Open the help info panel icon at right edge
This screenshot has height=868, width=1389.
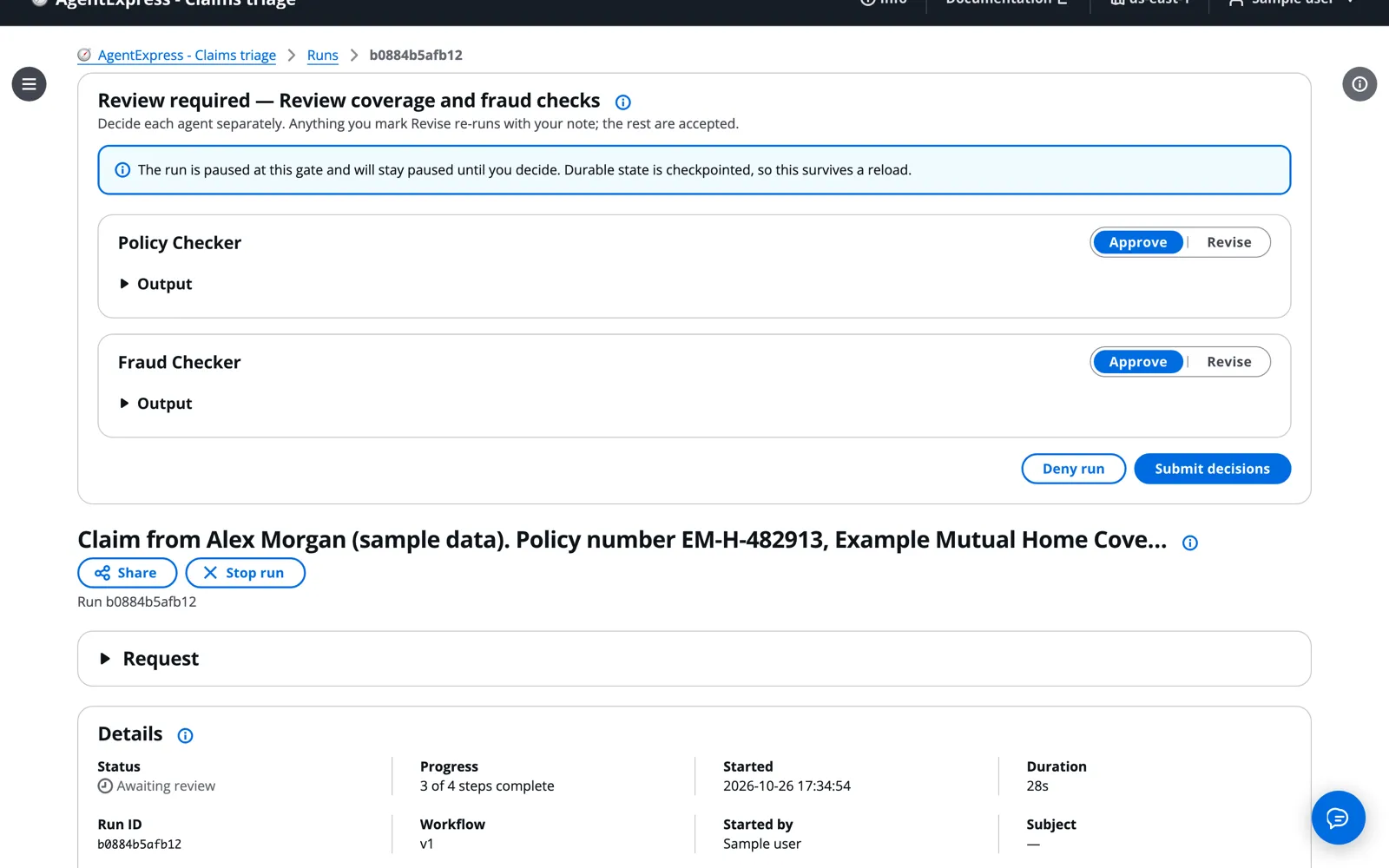[1359, 84]
